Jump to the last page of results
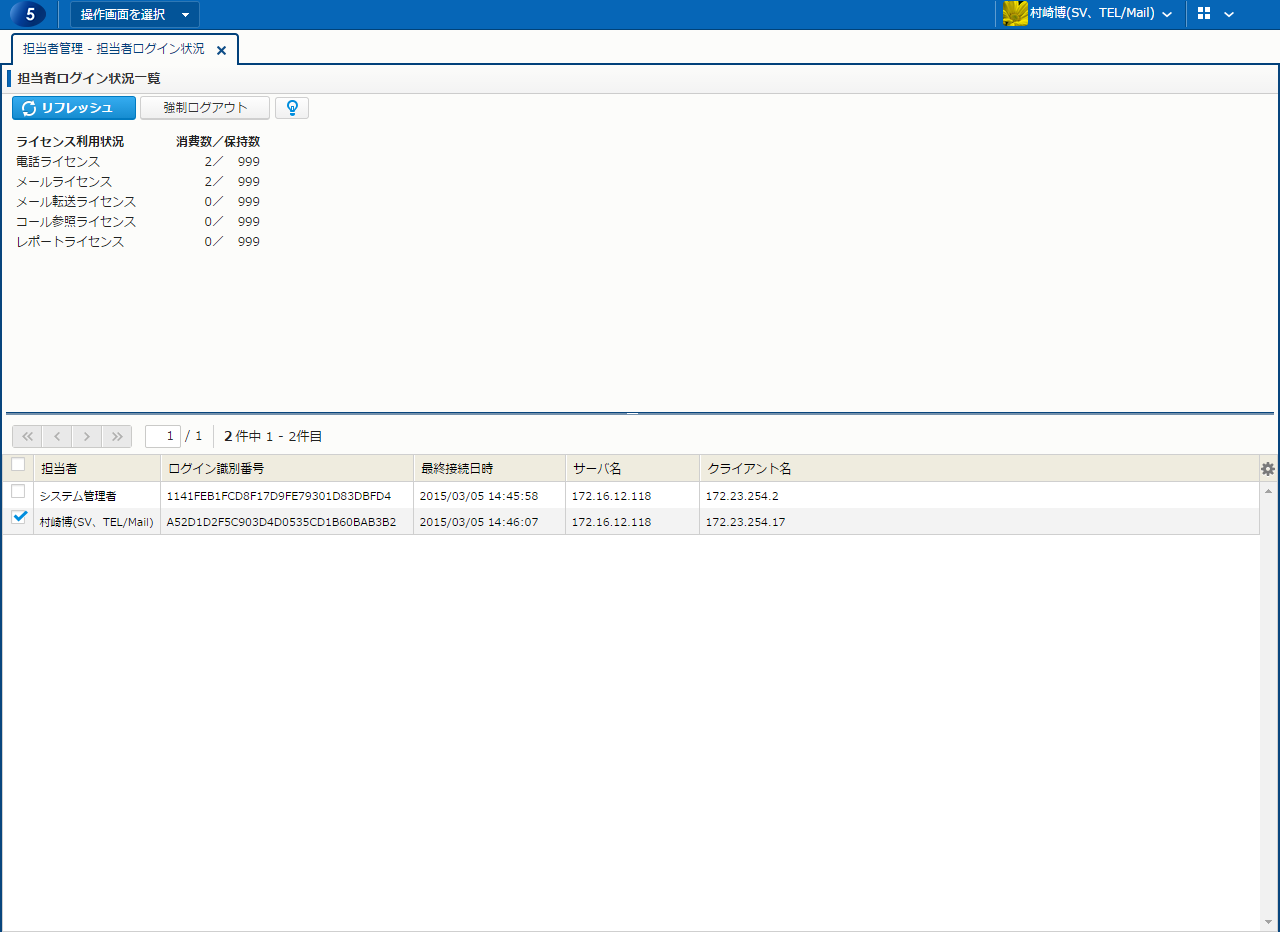 [117, 436]
